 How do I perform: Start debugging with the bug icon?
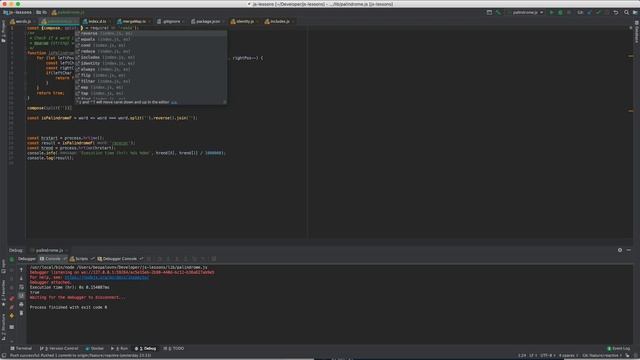pyautogui.click(x=560, y=13)
